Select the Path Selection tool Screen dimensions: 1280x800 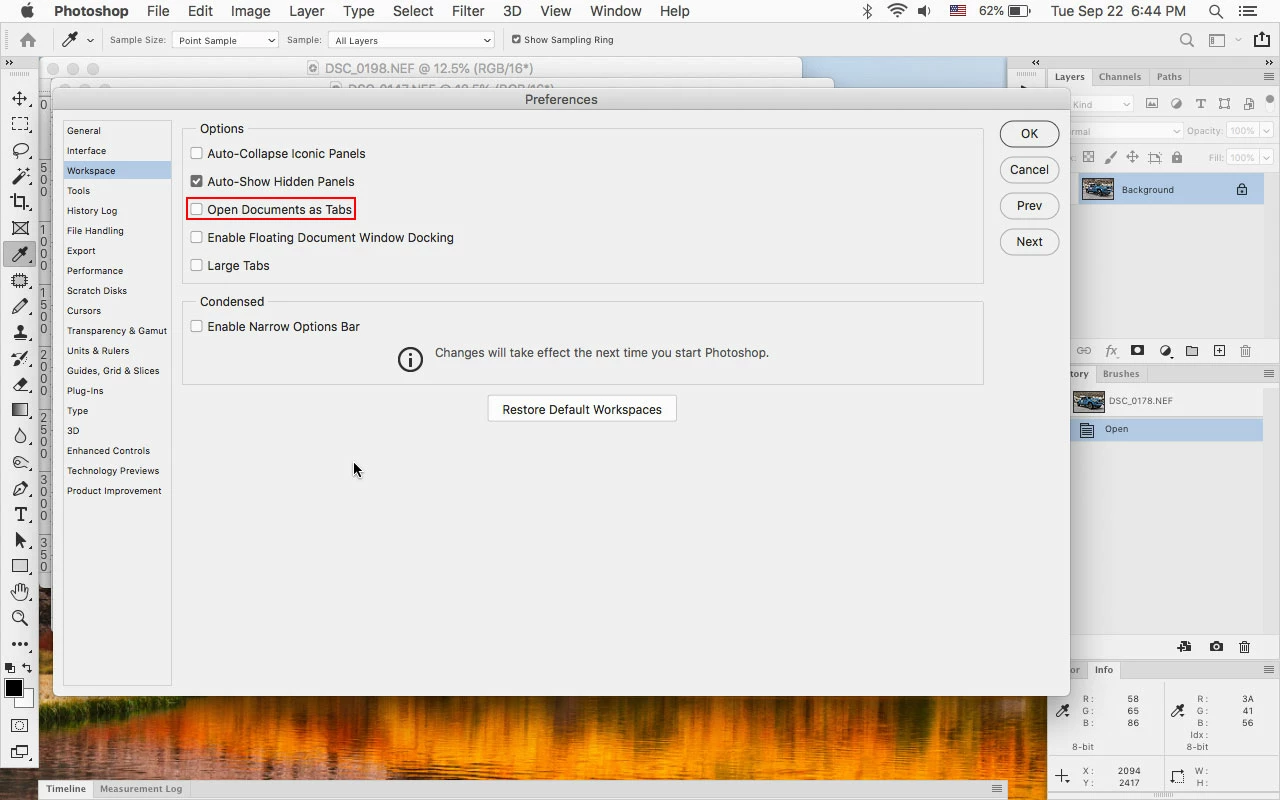pyautogui.click(x=19, y=540)
